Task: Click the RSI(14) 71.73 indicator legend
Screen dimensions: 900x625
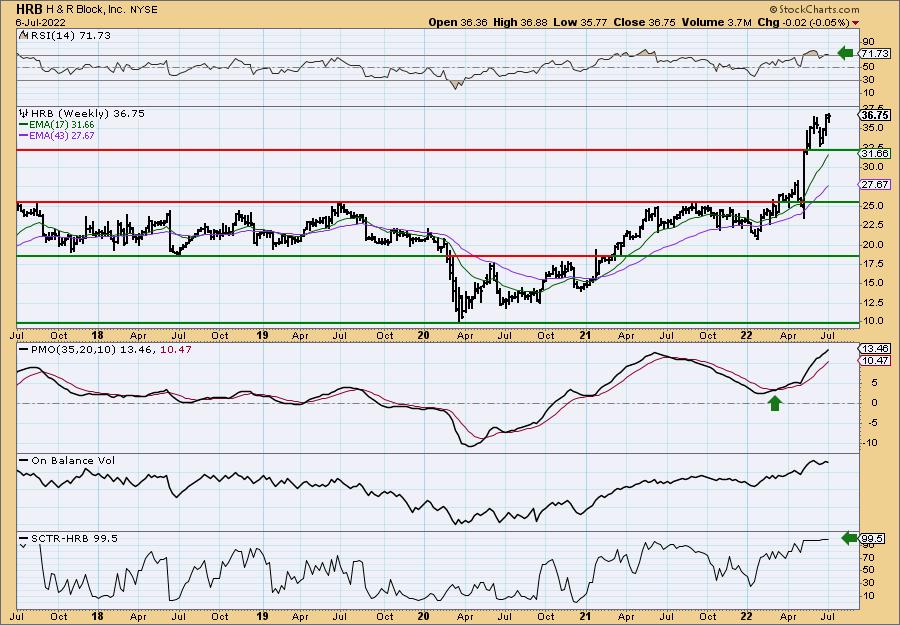Action: (x=69, y=36)
